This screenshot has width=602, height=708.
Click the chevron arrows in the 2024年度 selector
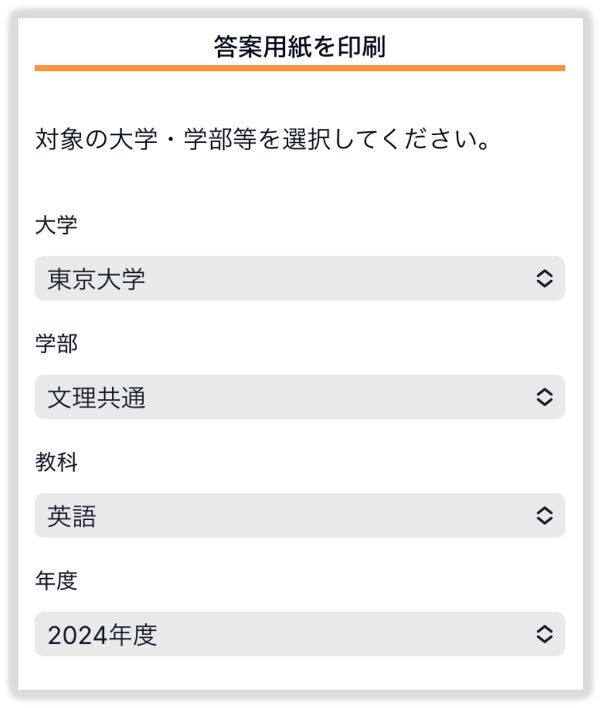pyautogui.click(x=544, y=634)
